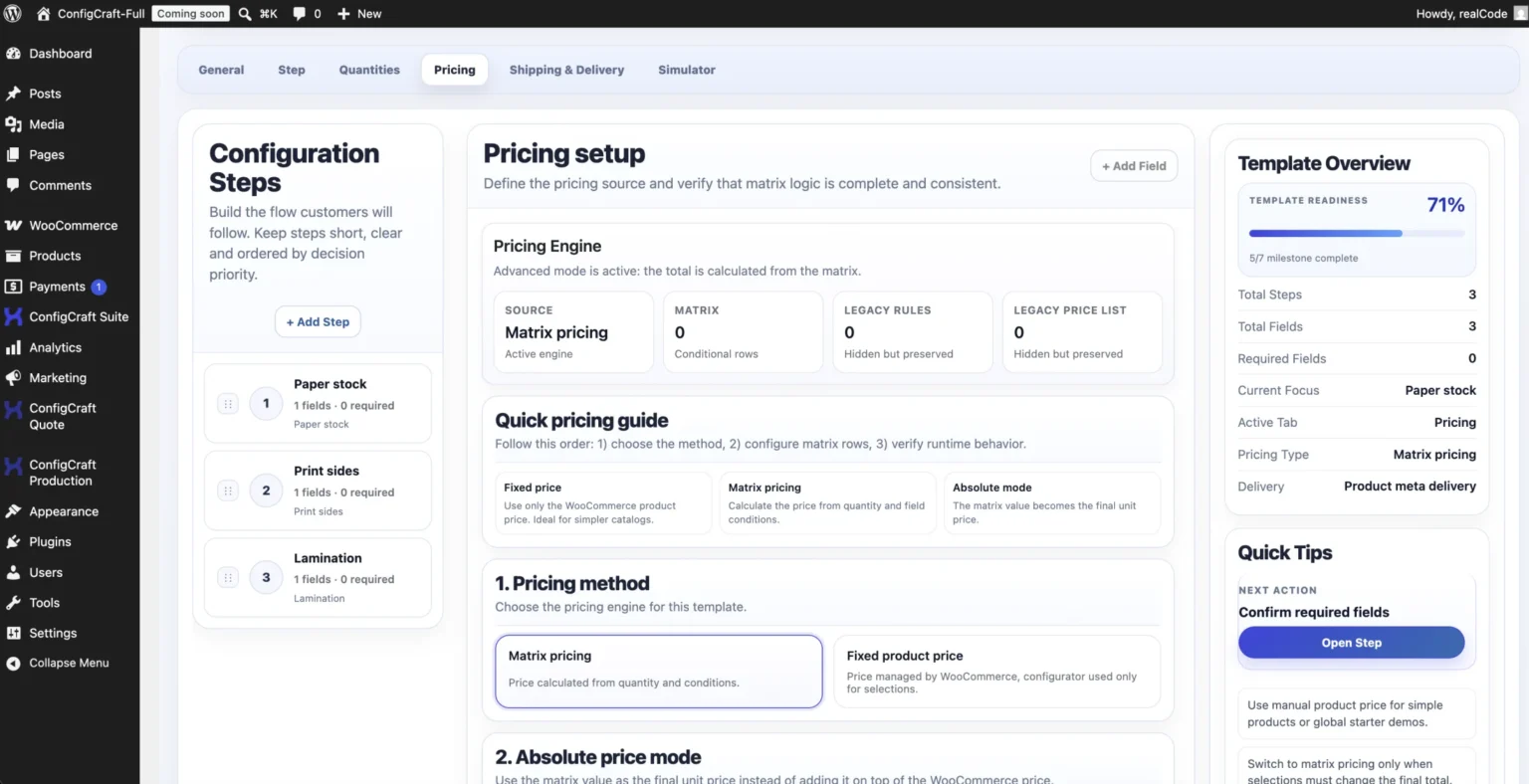Click the 71% template readiness value
The height and width of the screenshot is (784, 1529).
(x=1445, y=205)
